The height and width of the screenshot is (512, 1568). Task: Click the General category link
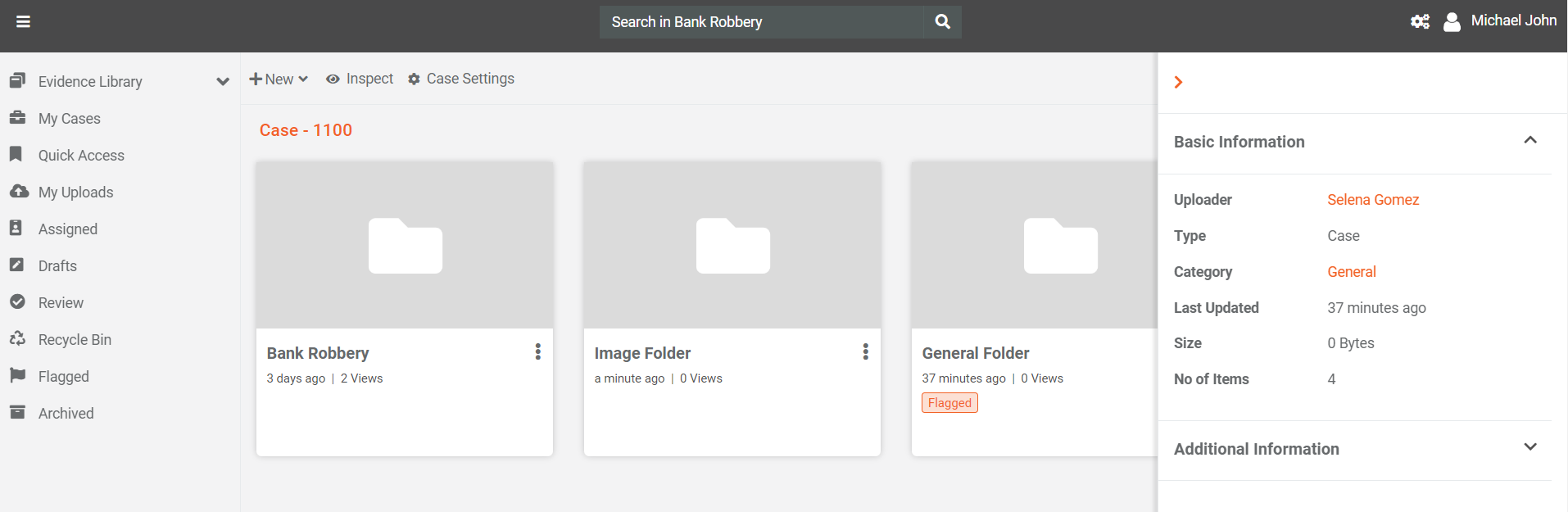pos(1351,272)
